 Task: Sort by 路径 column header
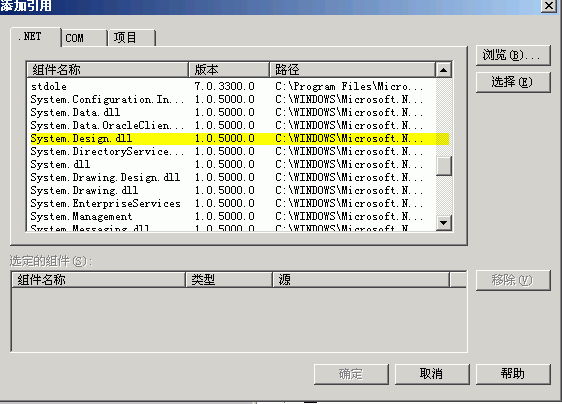(x=353, y=70)
